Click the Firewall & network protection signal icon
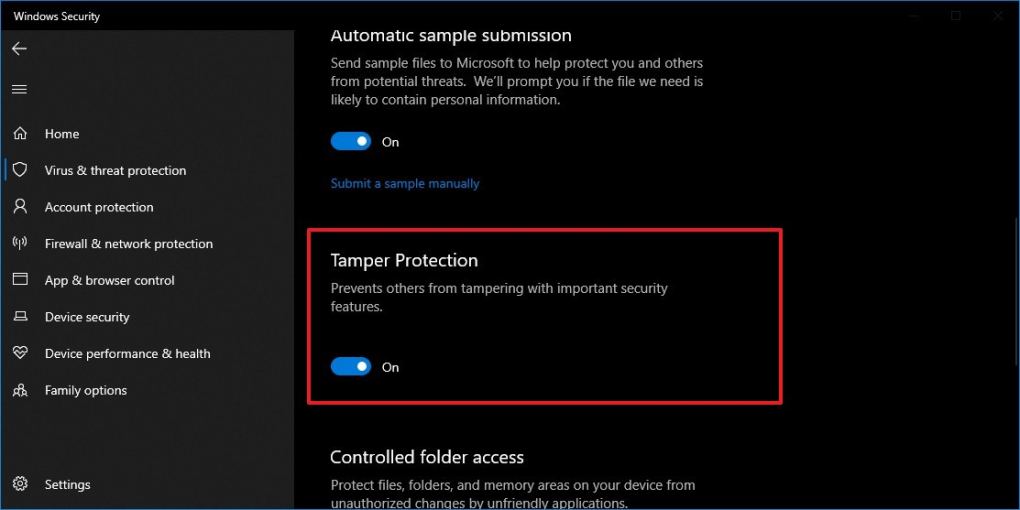Viewport: 1020px width, 510px height. pyautogui.click(x=20, y=244)
